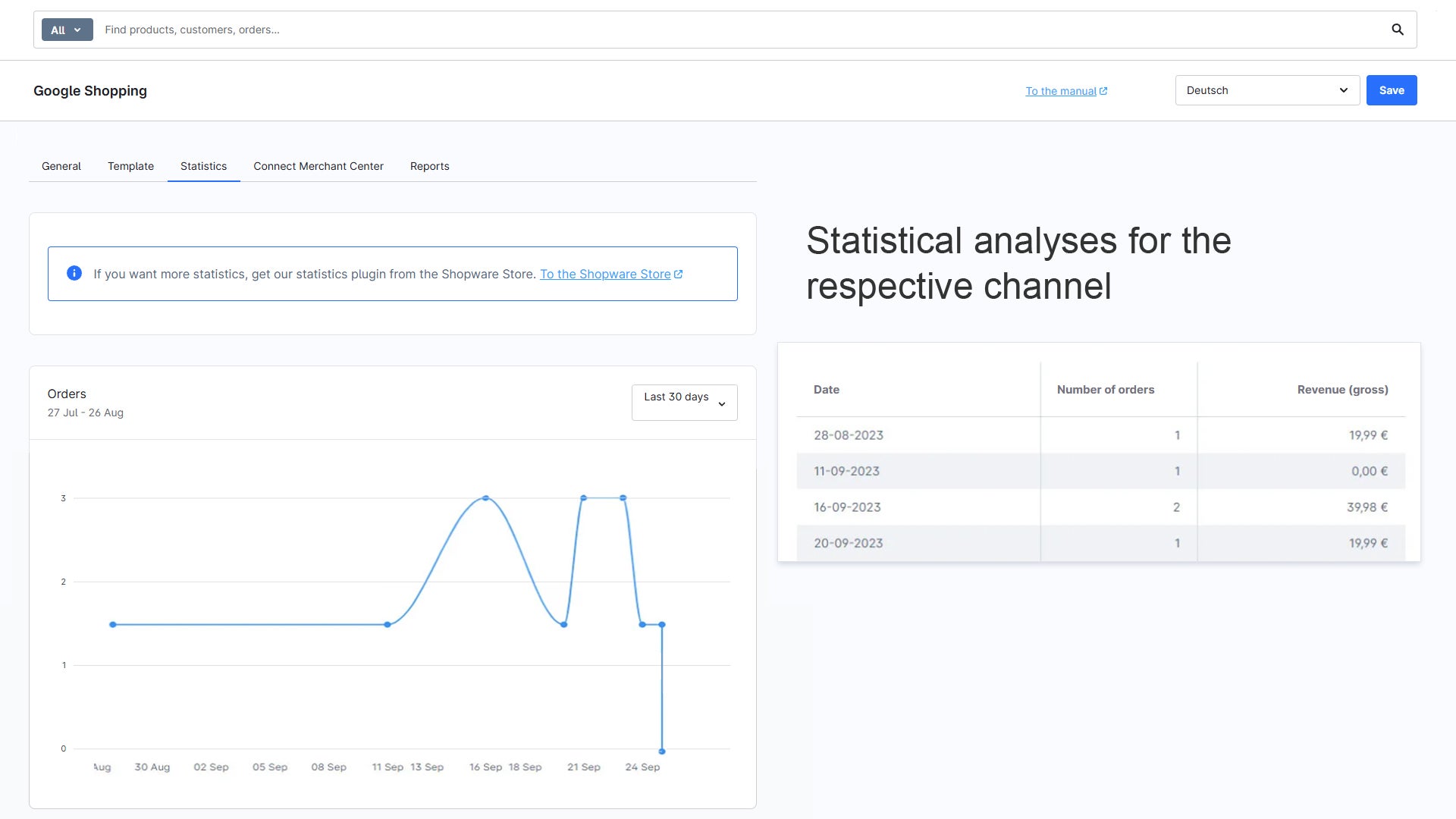Switch to the Template tab
The height and width of the screenshot is (819, 1456).
[x=130, y=166]
